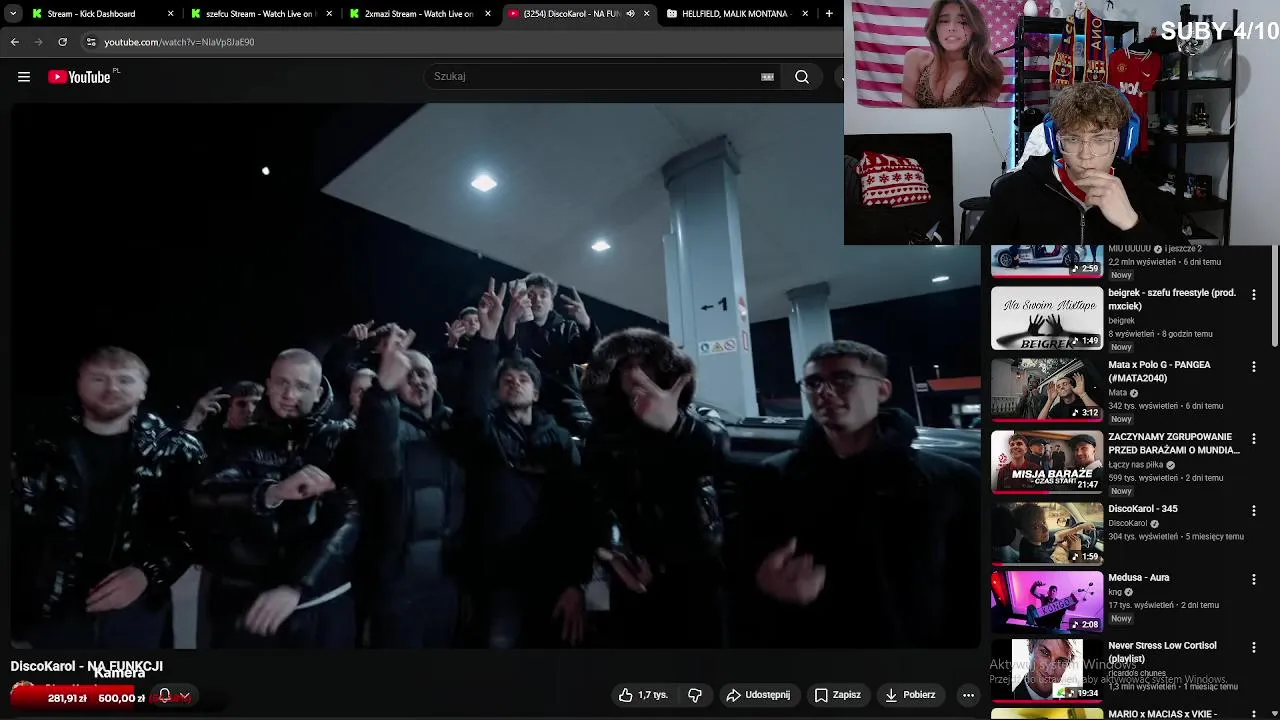Click the kng channel name under Medusa

(1115, 592)
